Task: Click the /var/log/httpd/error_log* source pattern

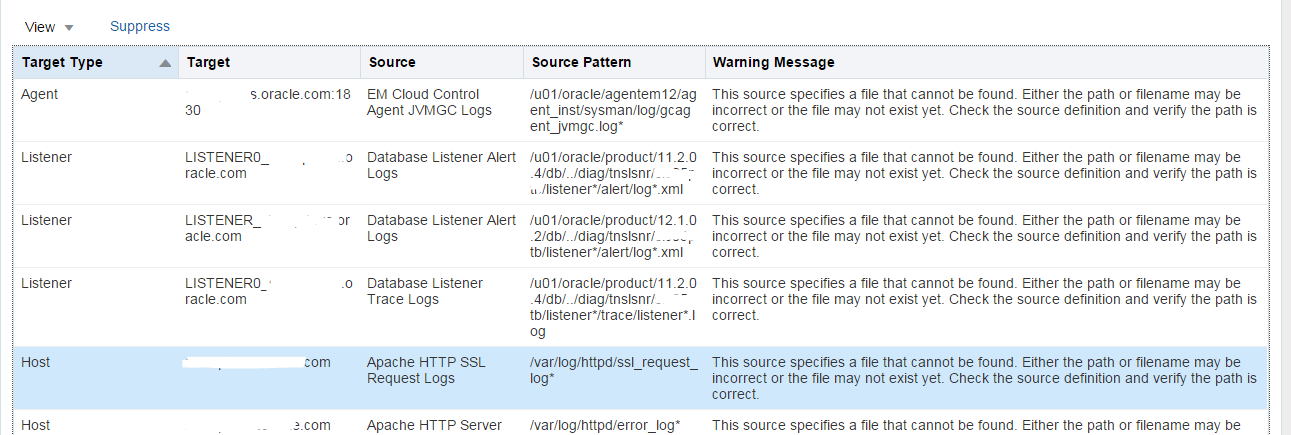Action: pos(606,425)
